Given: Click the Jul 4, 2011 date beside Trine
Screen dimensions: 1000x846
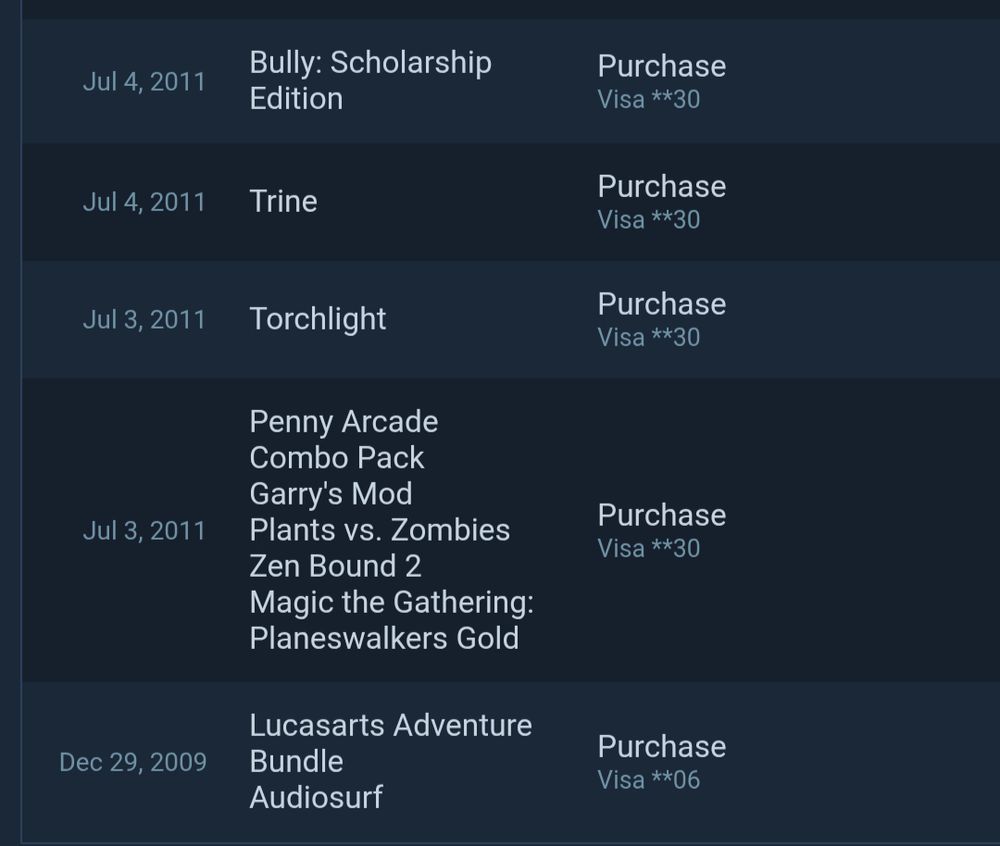Looking at the screenshot, I should (145, 202).
